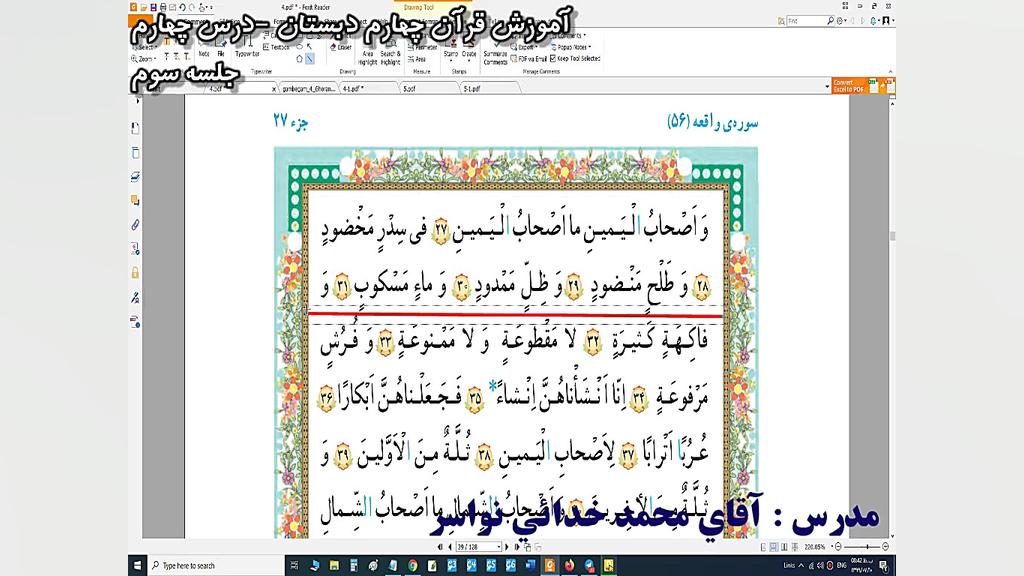Open the Area measure tool
This screenshot has height=576, width=1024.
tap(418, 58)
